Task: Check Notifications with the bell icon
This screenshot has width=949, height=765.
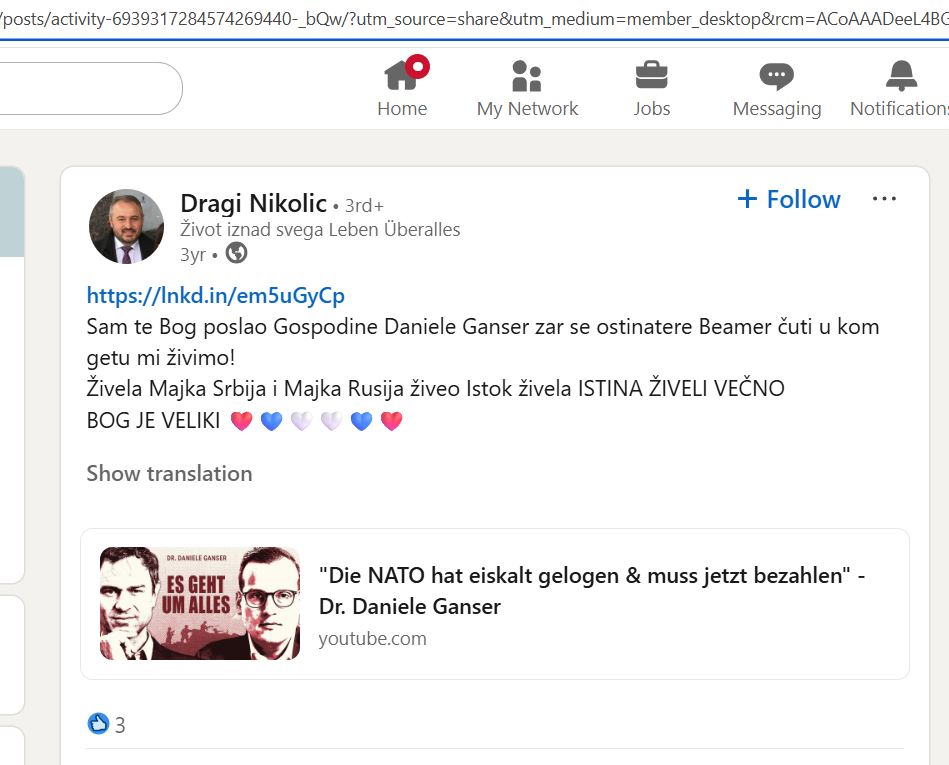Action: pos(899,73)
